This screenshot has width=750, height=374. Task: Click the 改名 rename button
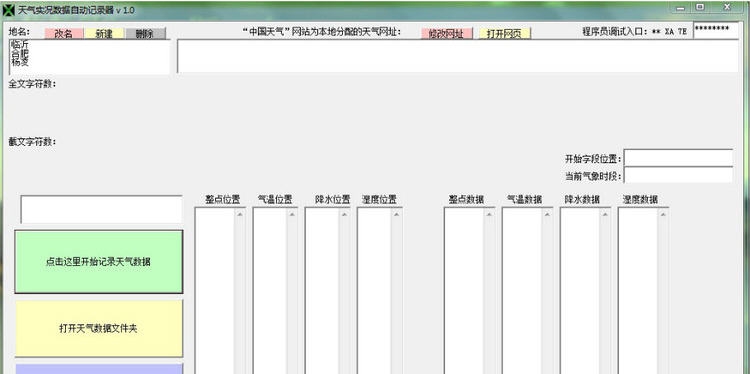coord(64,33)
